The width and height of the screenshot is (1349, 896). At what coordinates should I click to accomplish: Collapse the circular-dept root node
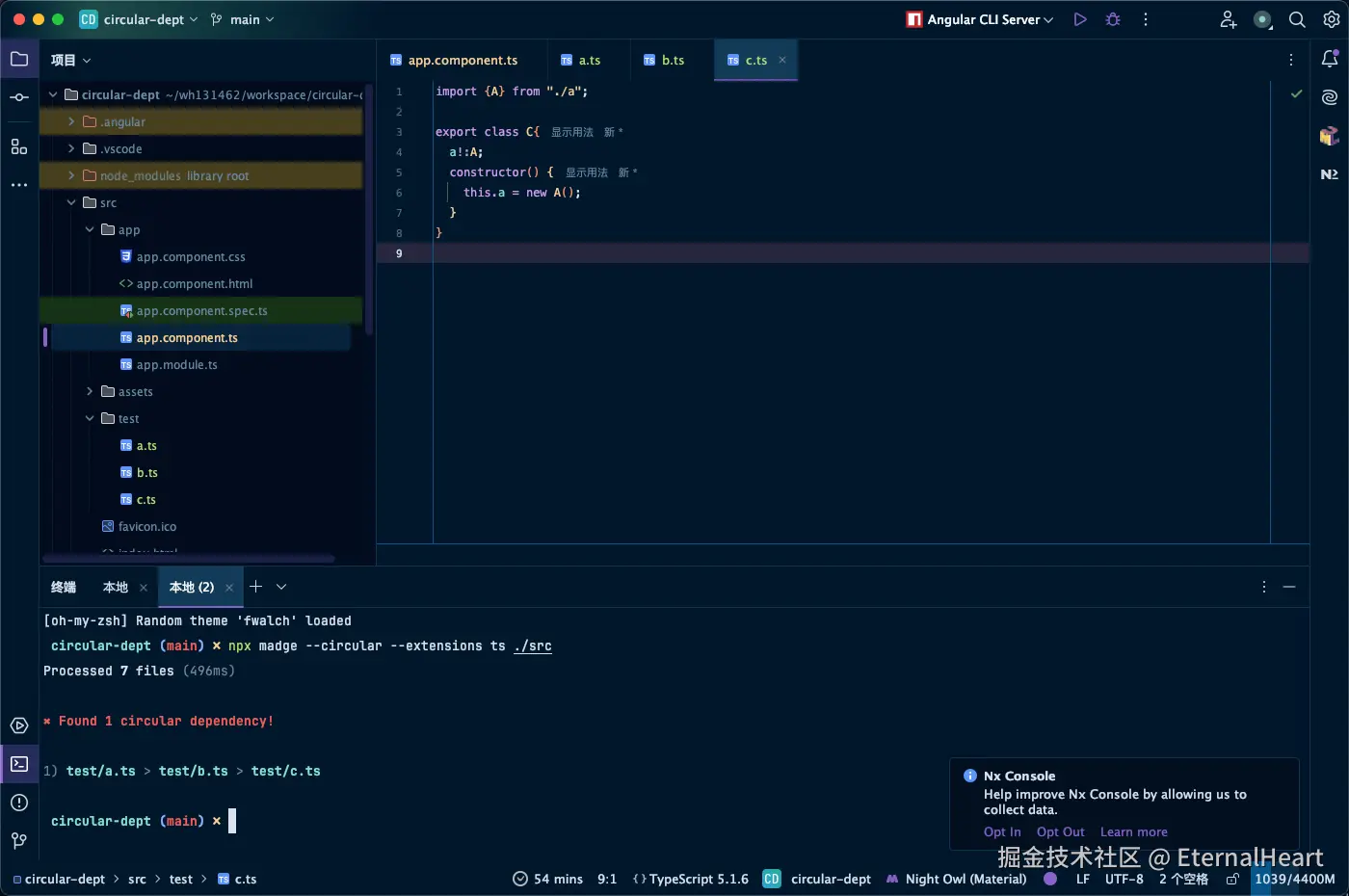coord(53,95)
